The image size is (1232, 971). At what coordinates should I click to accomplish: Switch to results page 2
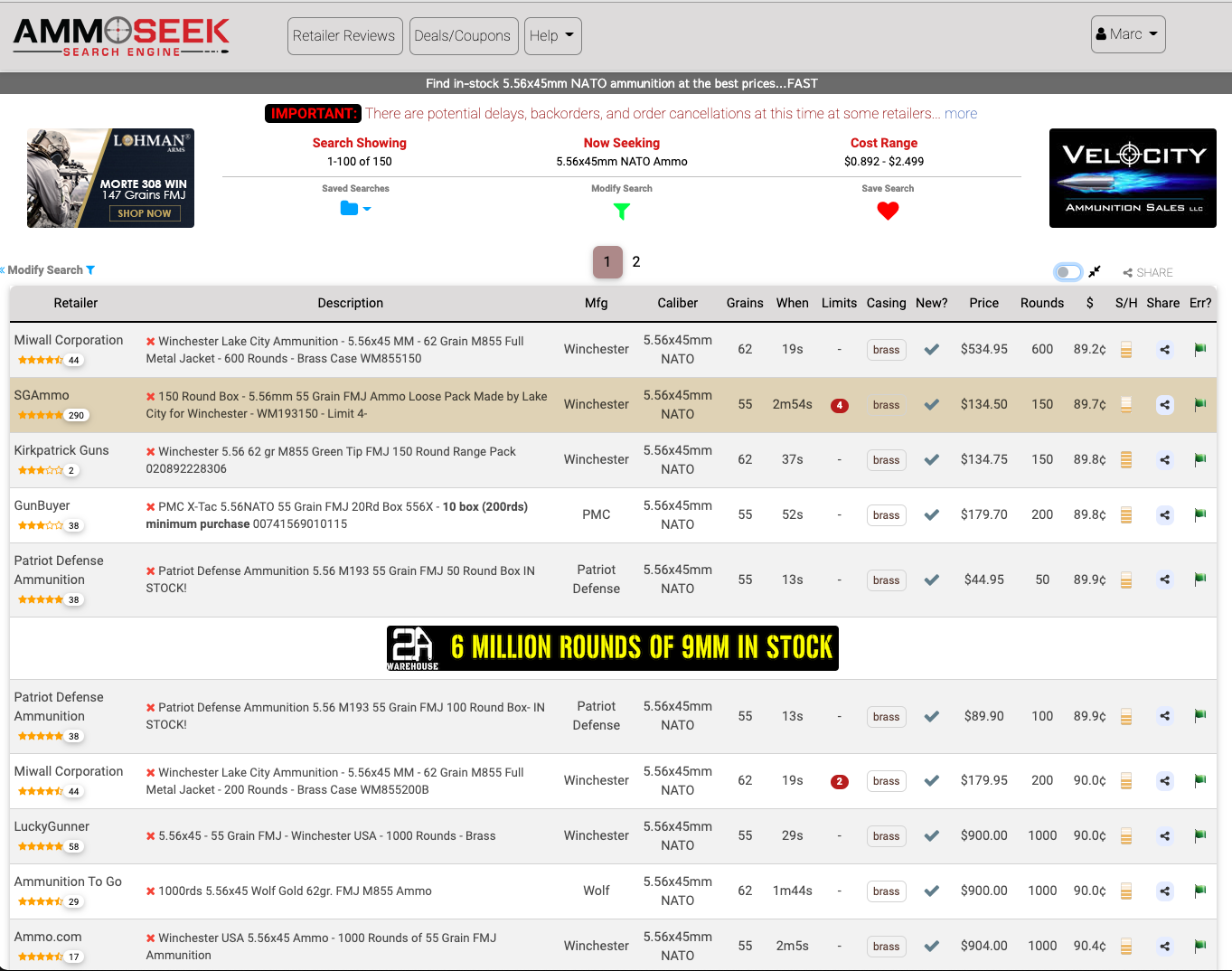pyautogui.click(x=636, y=261)
